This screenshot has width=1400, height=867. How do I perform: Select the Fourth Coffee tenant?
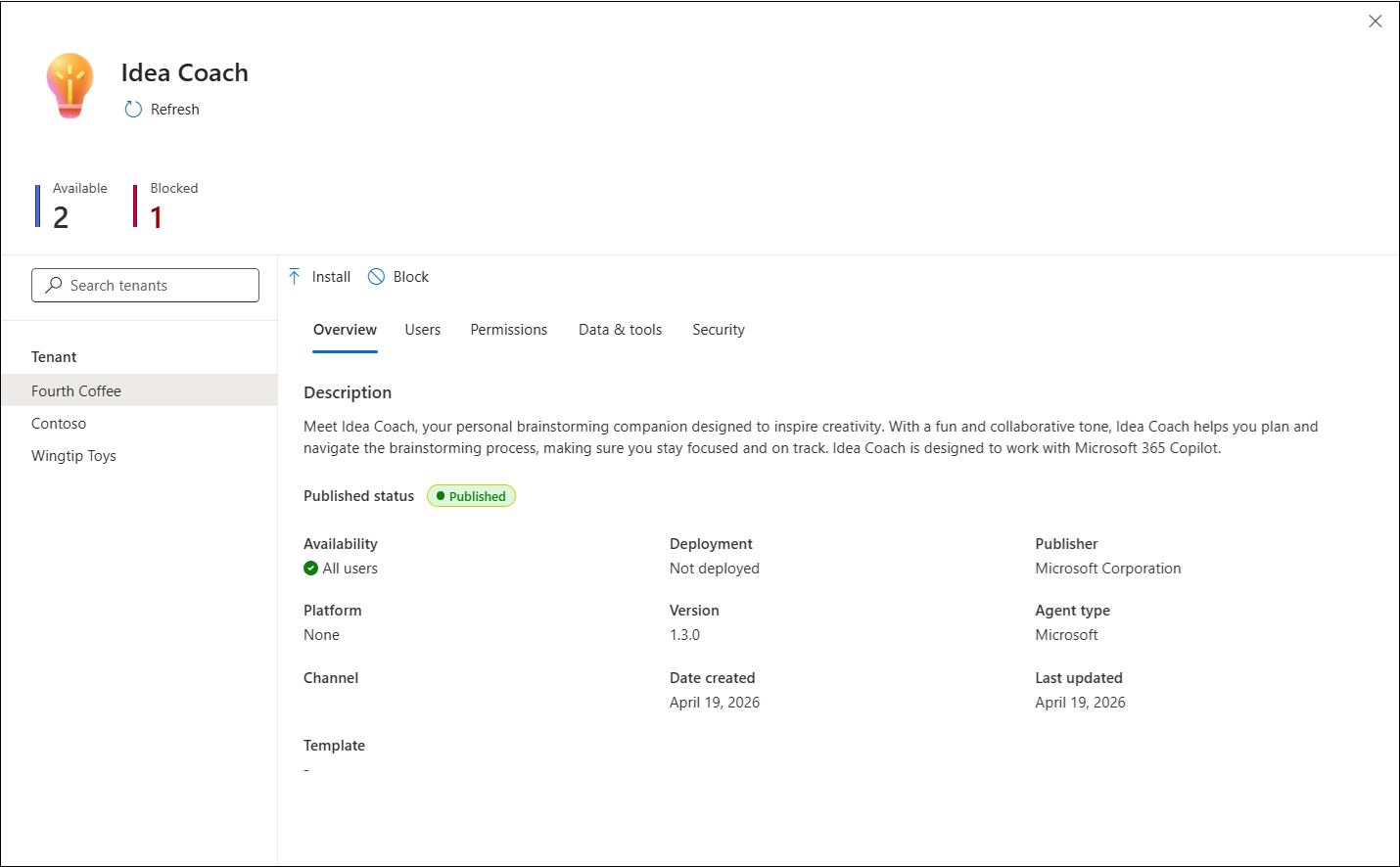click(x=139, y=390)
